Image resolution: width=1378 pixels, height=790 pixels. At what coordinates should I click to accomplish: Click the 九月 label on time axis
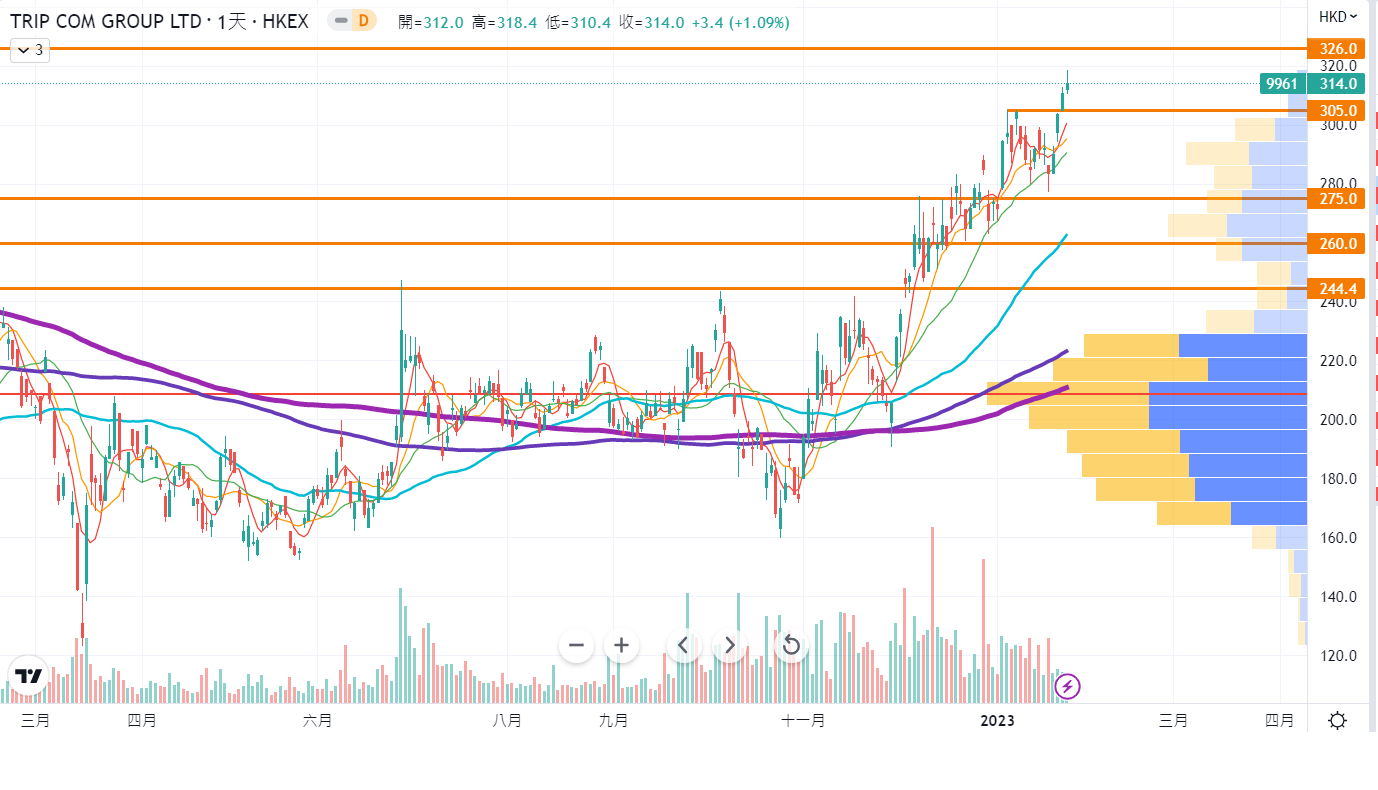coord(613,720)
